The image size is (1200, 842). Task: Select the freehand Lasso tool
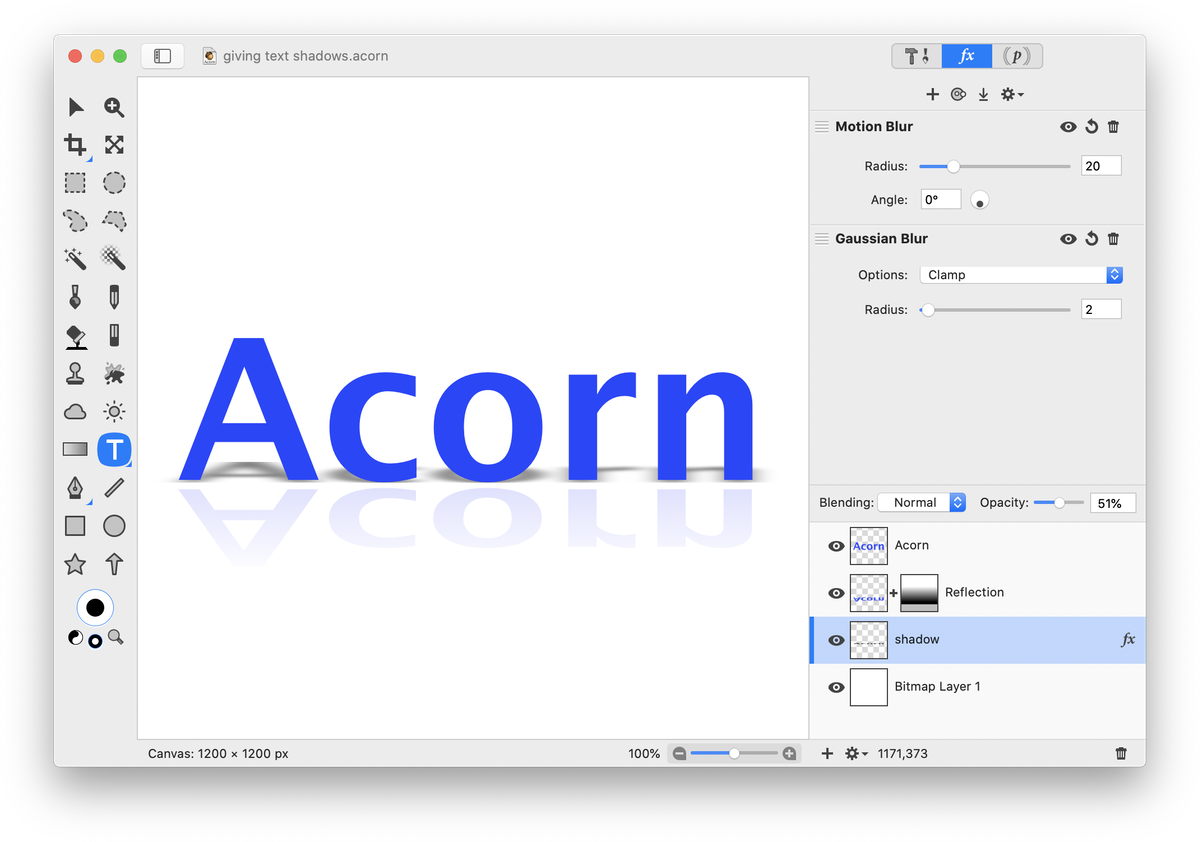tap(76, 221)
